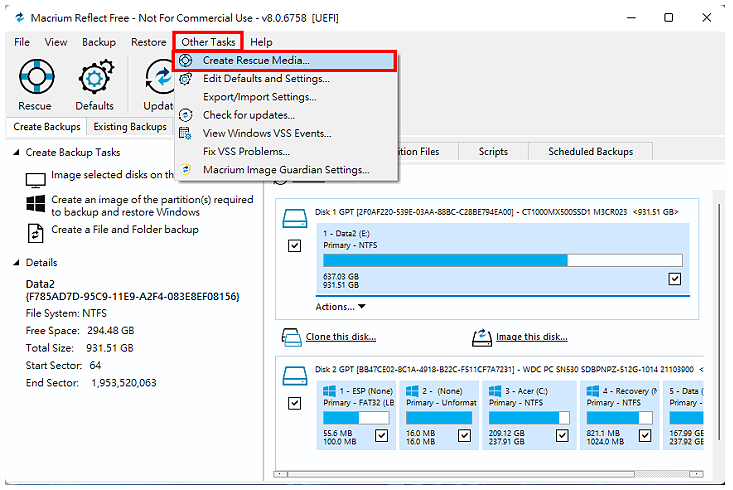
Task: Click the Edit Defaults and Settings gear icon
Action: tap(186, 79)
